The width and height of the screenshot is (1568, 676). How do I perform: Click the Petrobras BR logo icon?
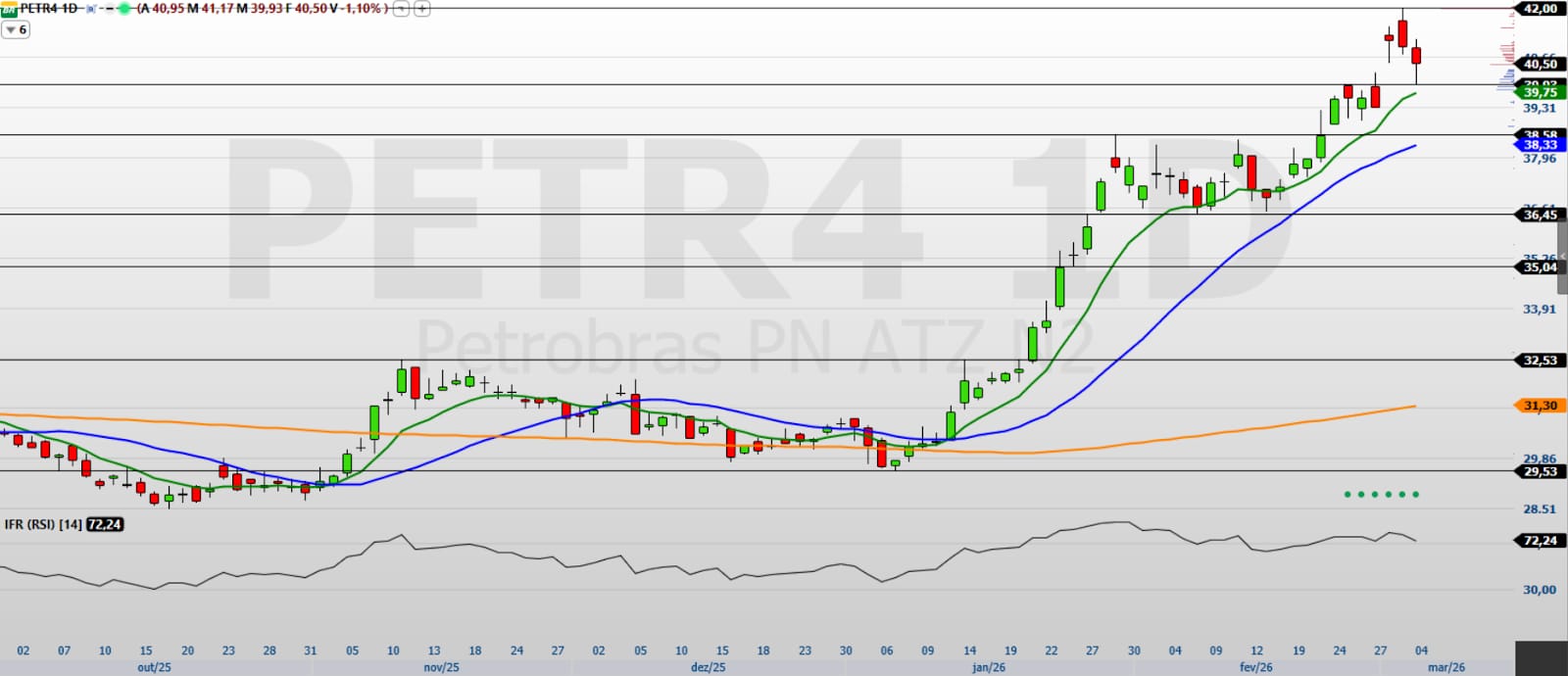(10, 9)
